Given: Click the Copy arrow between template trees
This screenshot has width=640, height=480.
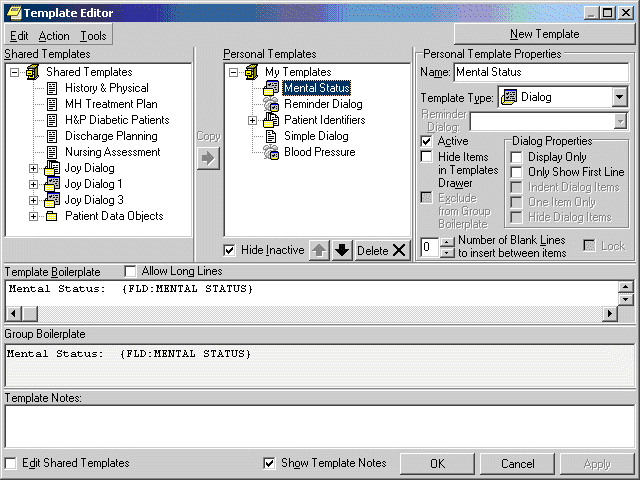Looking at the screenshot, I should [x=208, y=159].
